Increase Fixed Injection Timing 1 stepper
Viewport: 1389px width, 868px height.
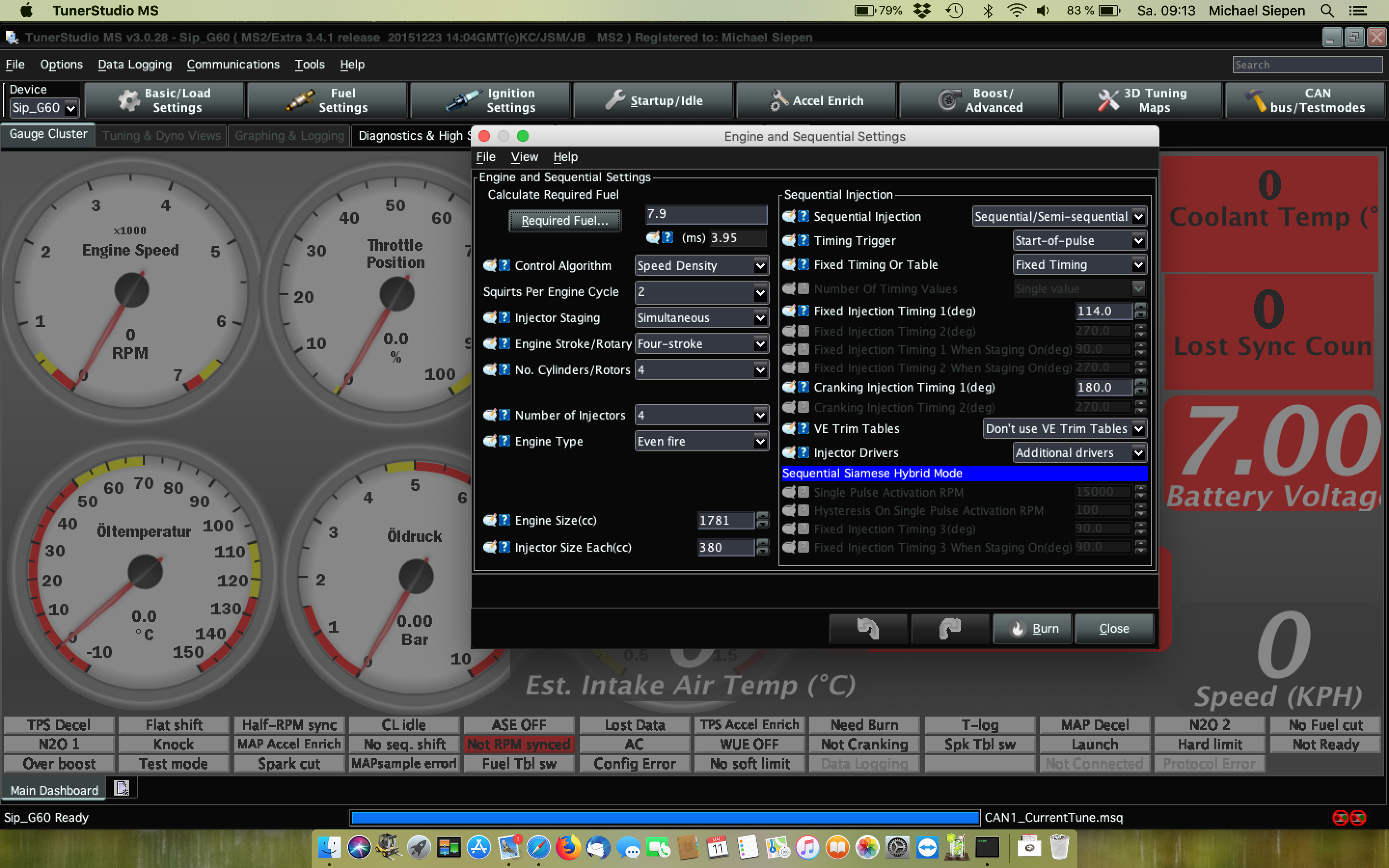pos(1141,307)
